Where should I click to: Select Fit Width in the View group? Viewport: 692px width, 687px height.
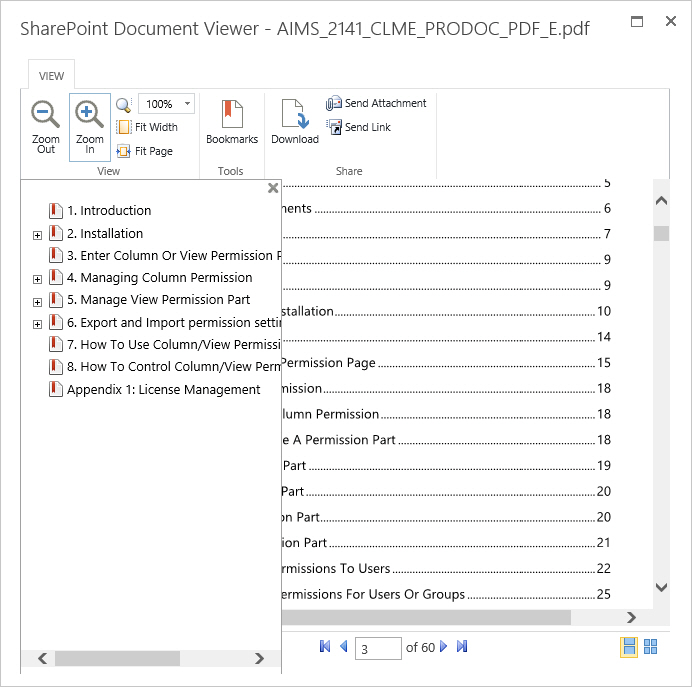(147, 127)
